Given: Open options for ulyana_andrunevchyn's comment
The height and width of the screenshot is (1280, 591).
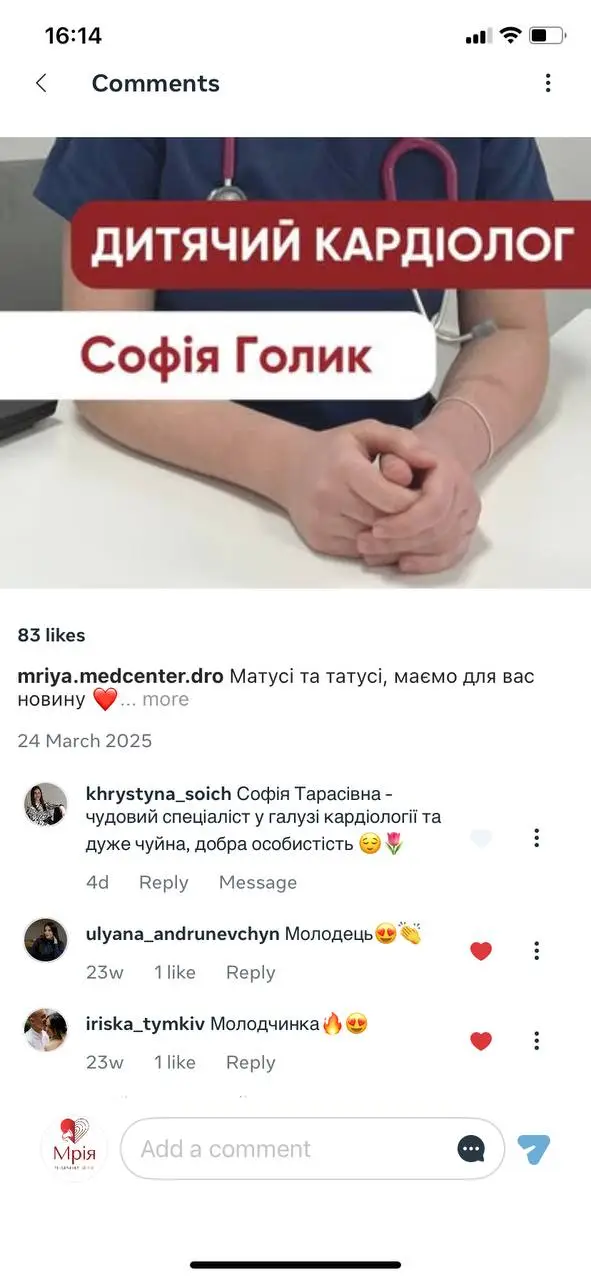Looking at the screenshot, I should click(537, 950).
